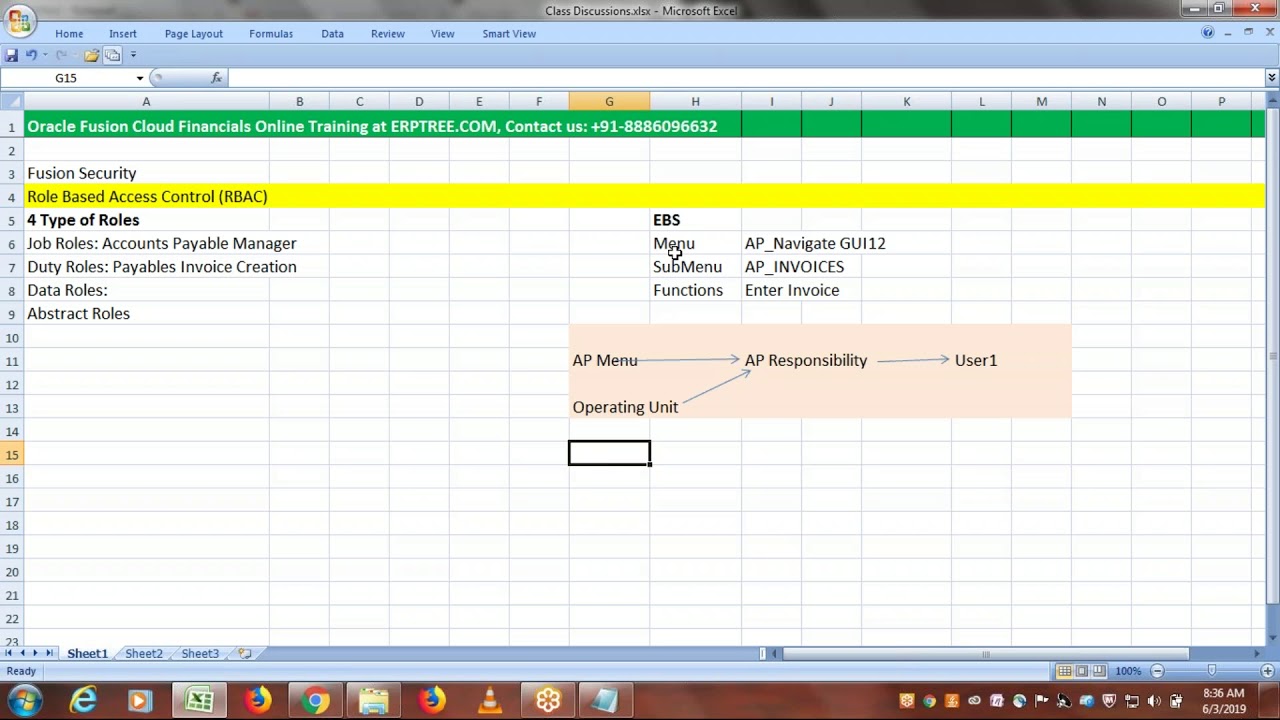Click the Excel taskbar icon

[x=199, y=701]
